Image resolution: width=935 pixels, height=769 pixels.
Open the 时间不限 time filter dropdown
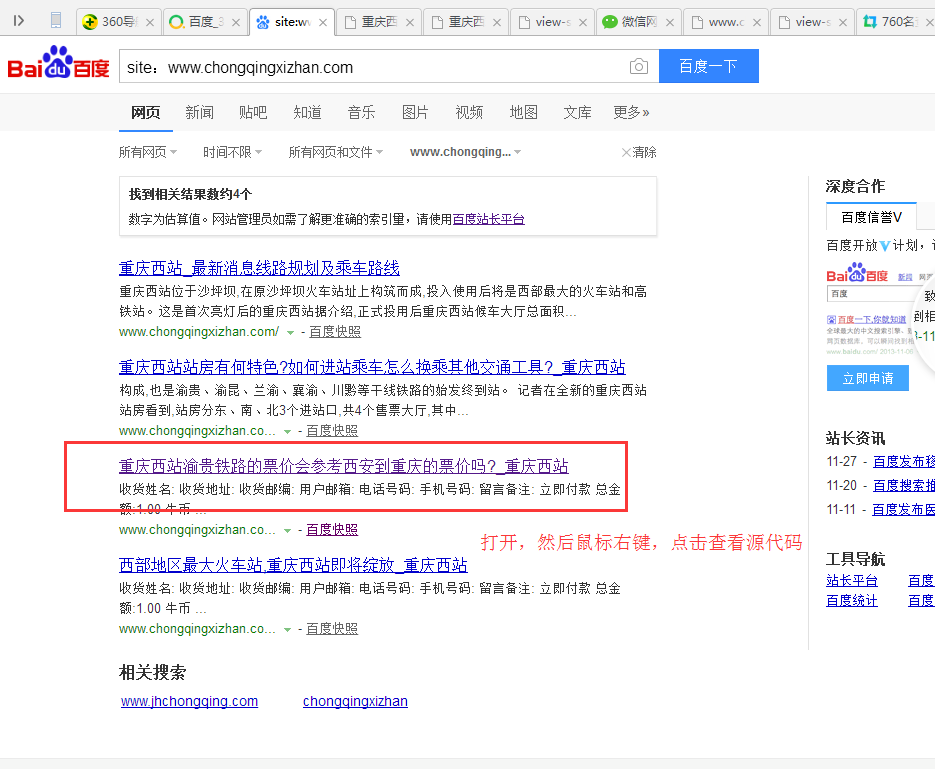(x=233, y=152)
